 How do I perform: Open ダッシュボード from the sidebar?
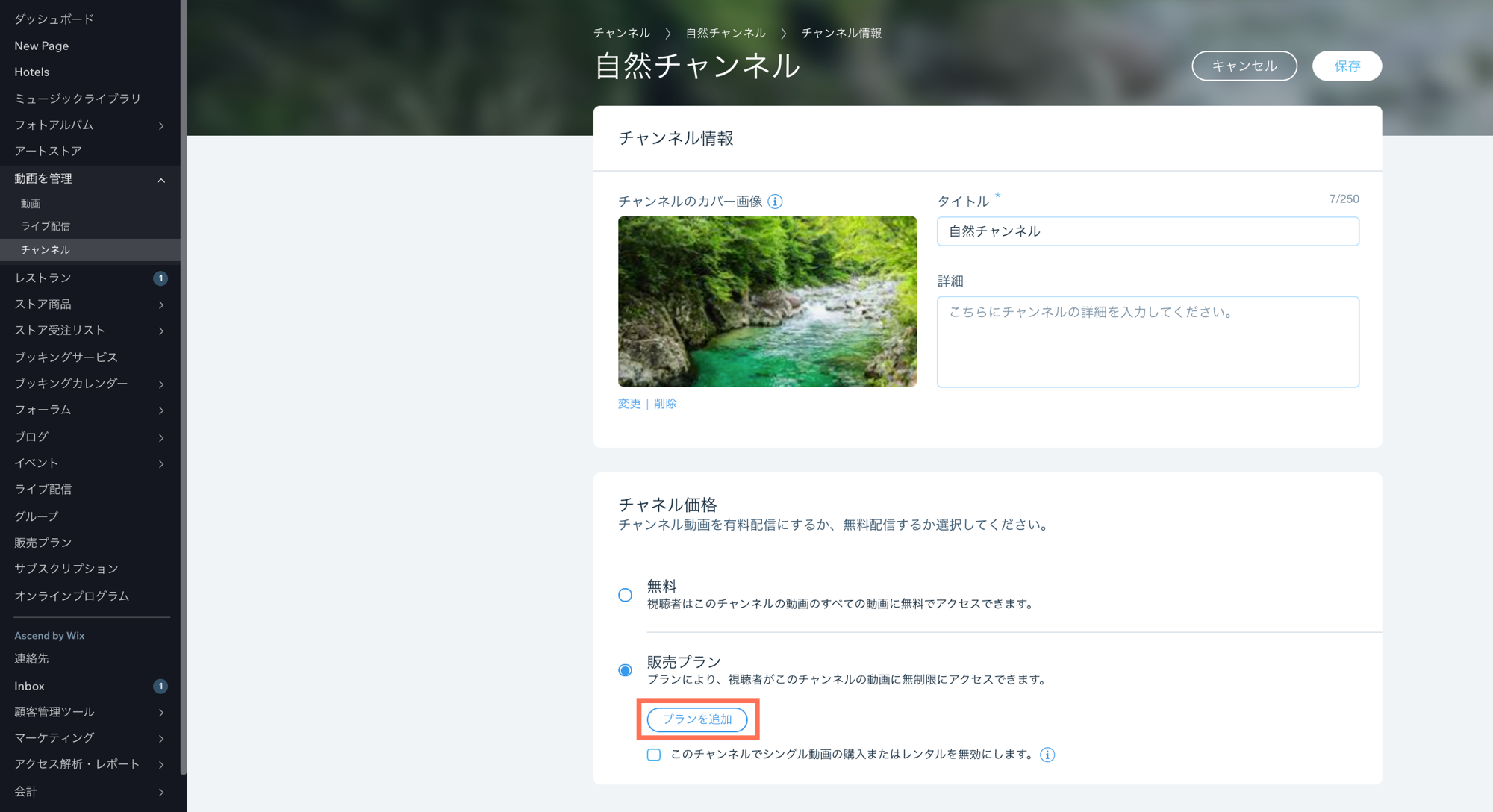[x=54, y=19]
